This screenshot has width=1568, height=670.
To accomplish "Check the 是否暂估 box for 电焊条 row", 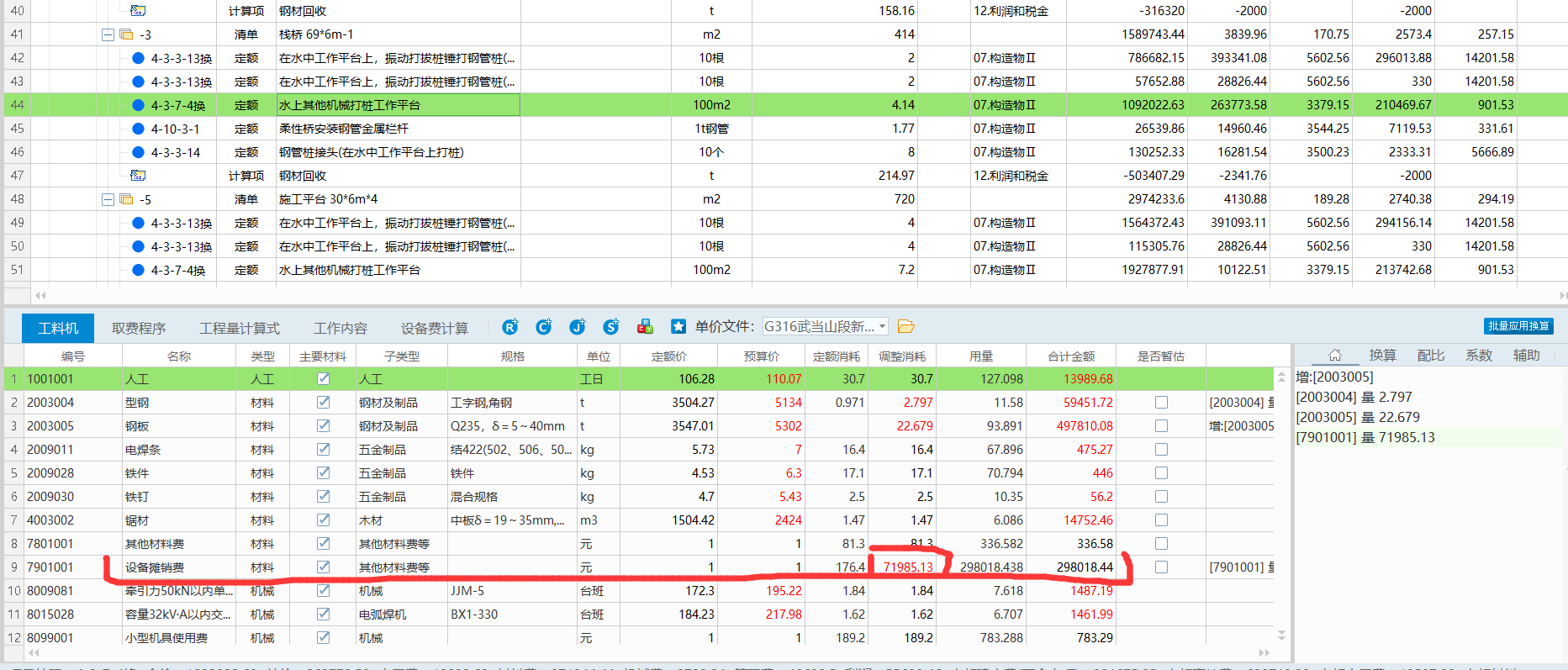I will pyautogui.click(x=1161, y=450).
